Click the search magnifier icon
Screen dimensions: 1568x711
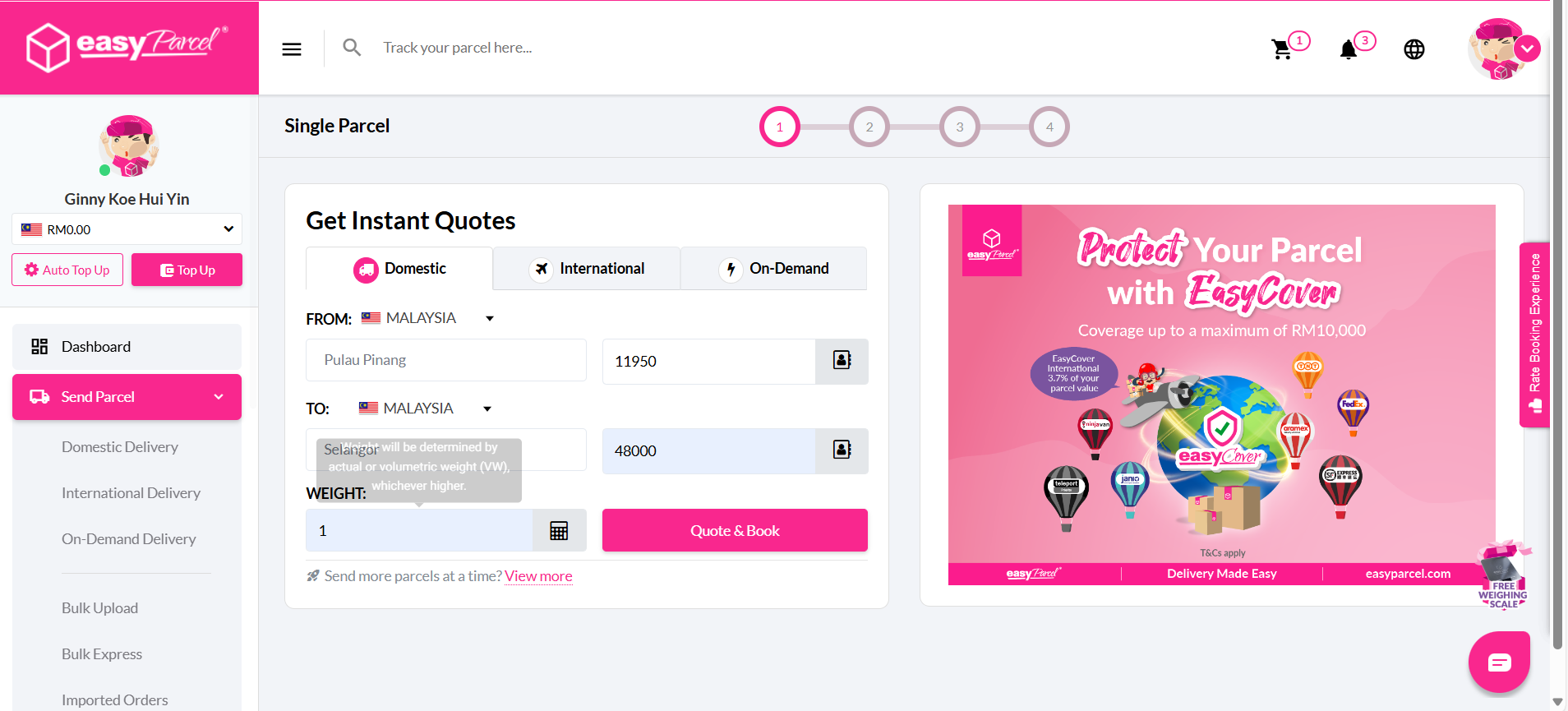click(x=352, y=48)
